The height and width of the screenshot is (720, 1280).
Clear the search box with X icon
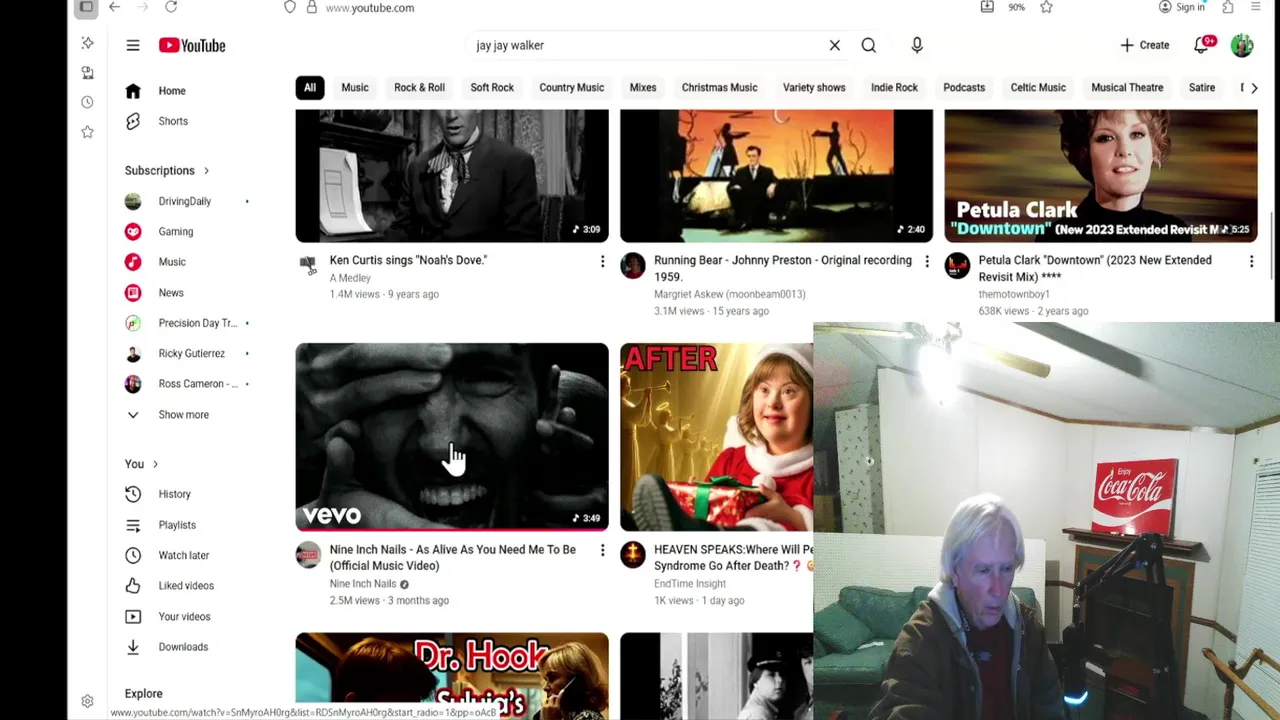coord(834,45)
